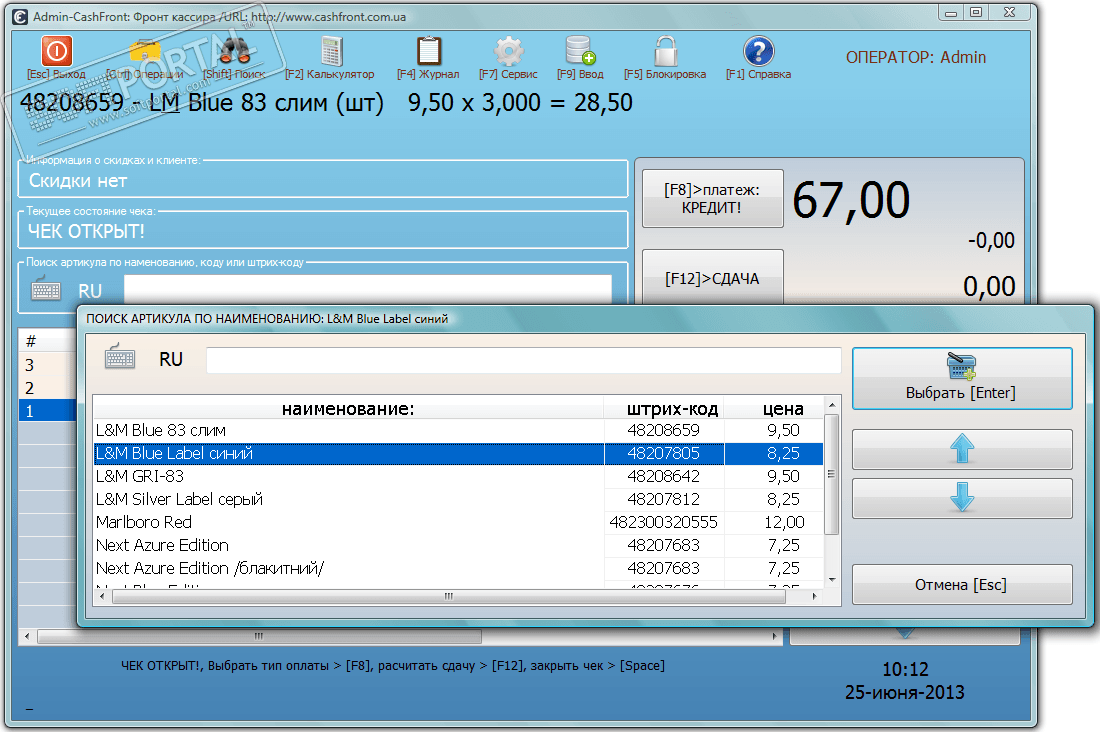Click barcode 48208642 cell
This screenshot has width=1100, height=732.
pyautogui.click(x=664, y=477)
